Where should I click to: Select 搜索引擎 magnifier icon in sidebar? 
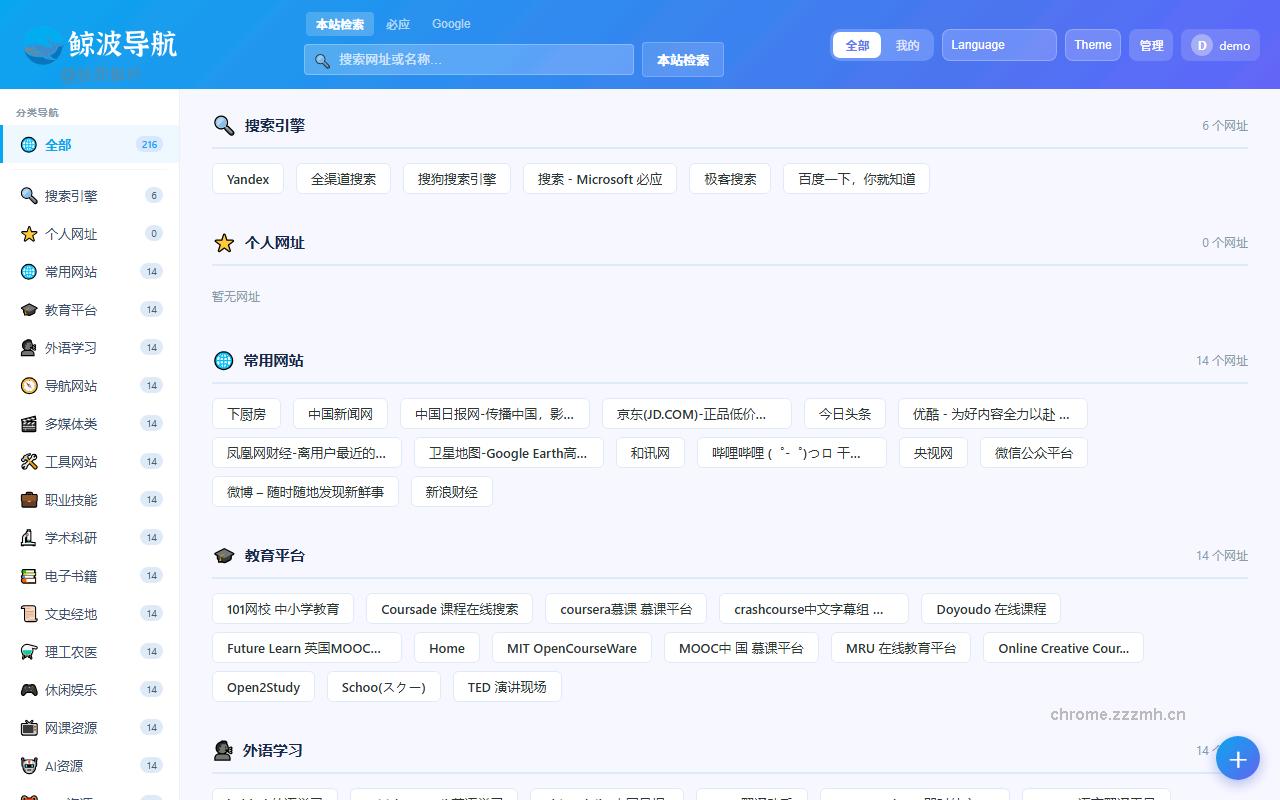click(x=29, y=196)
